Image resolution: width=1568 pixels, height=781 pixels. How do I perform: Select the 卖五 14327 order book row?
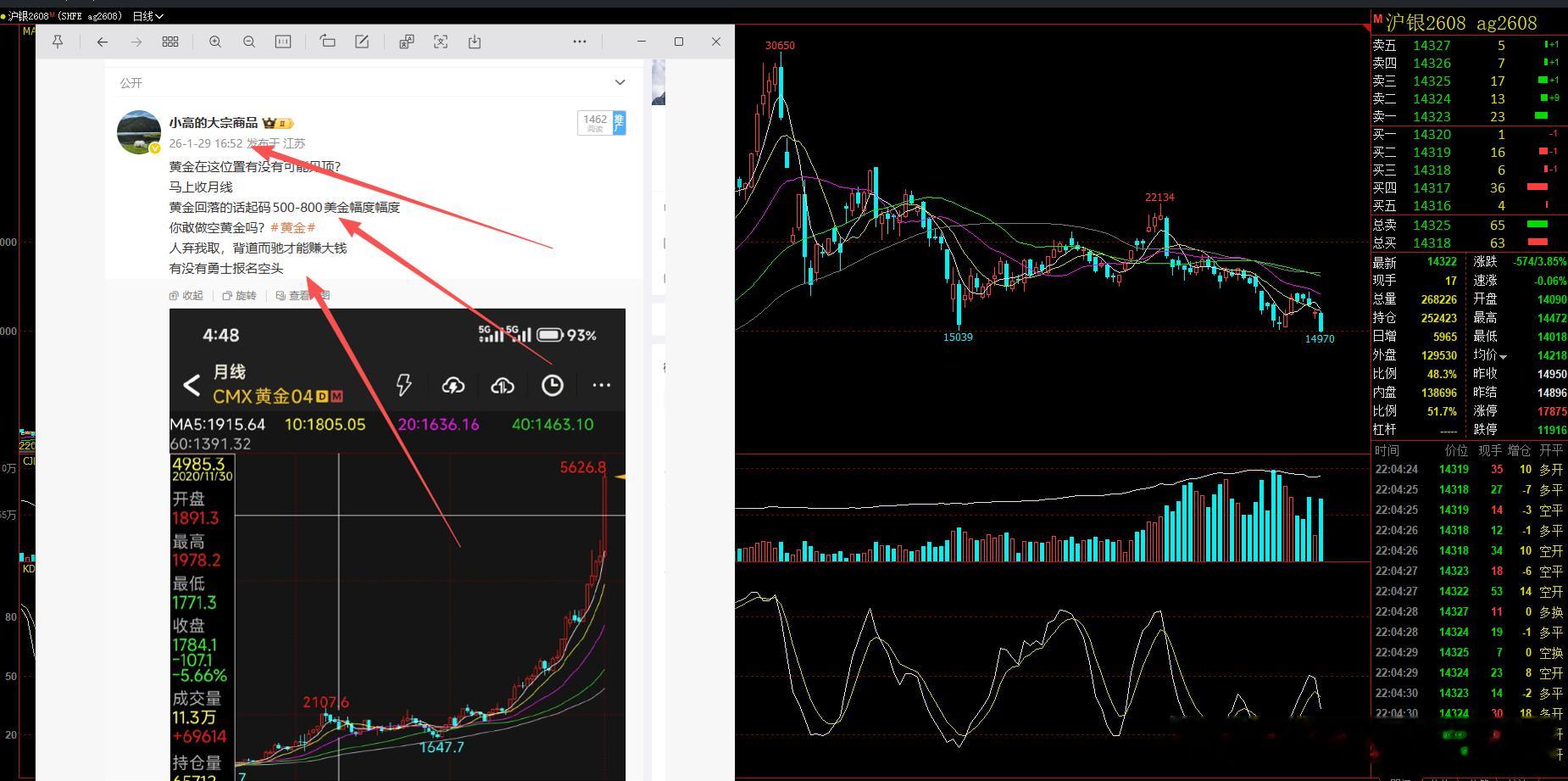tap(1468, 45)
